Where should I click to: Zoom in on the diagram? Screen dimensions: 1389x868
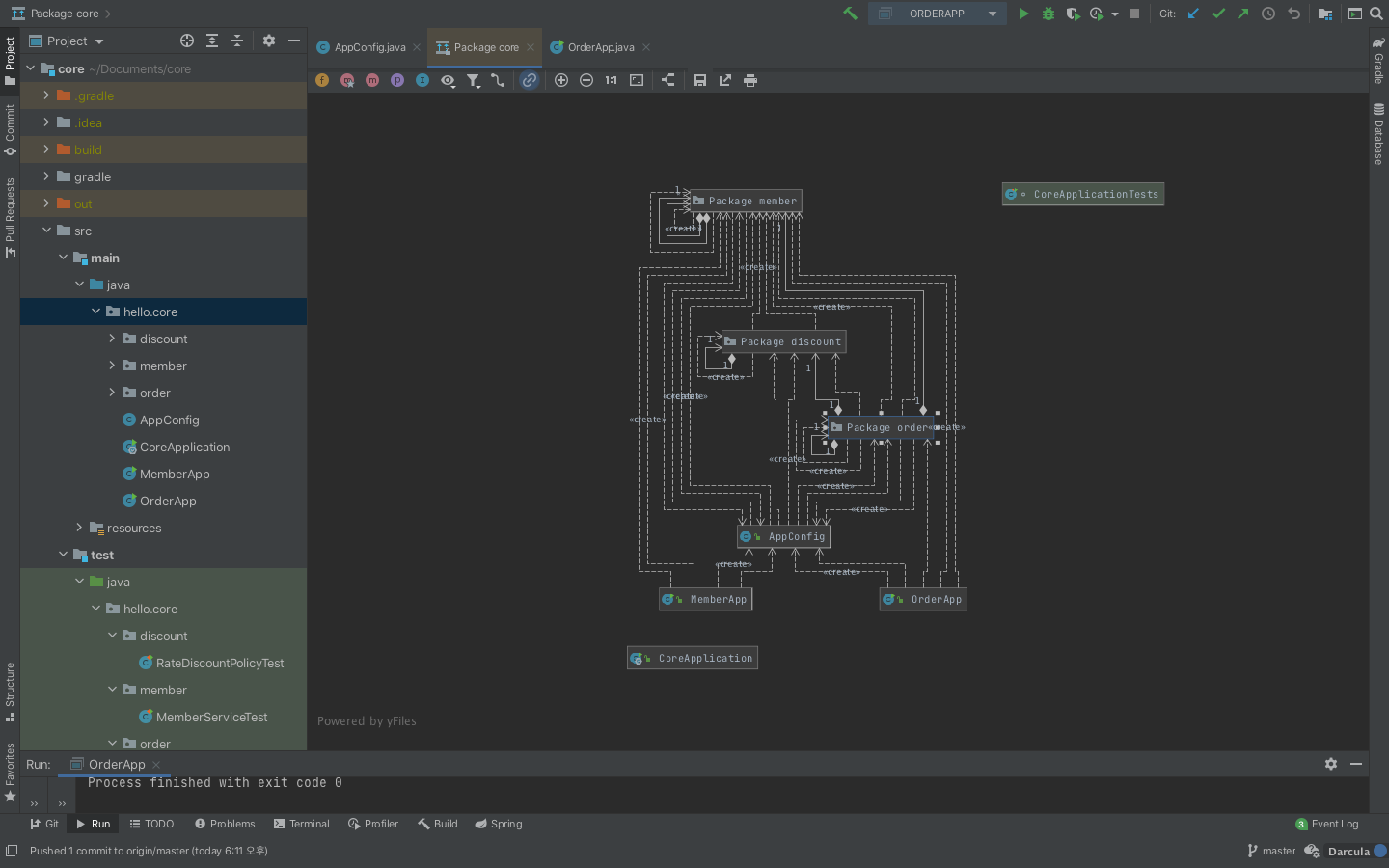point(561,80)
